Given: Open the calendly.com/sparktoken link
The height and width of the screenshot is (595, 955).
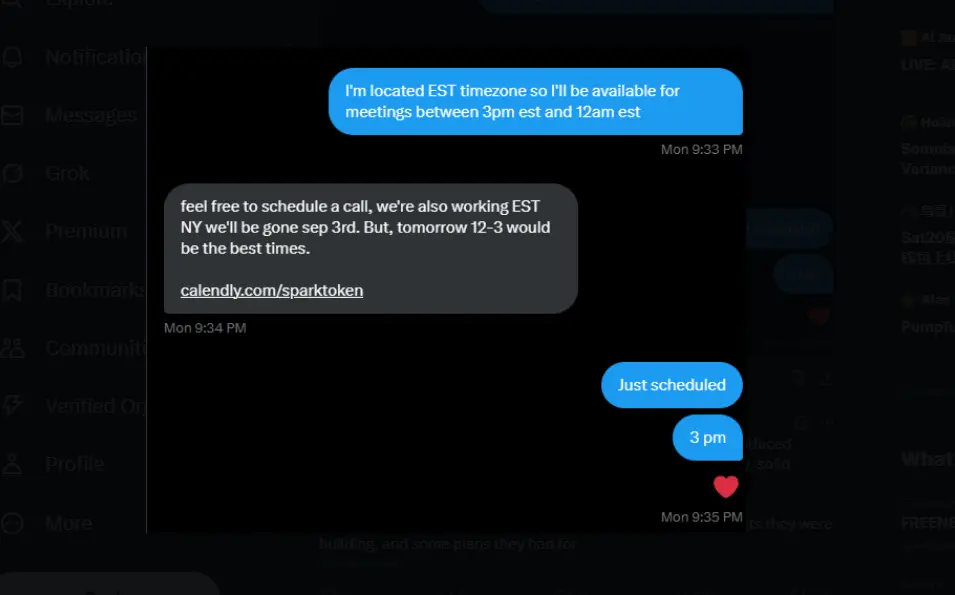Looking at the screenshot, I should 271,291.
